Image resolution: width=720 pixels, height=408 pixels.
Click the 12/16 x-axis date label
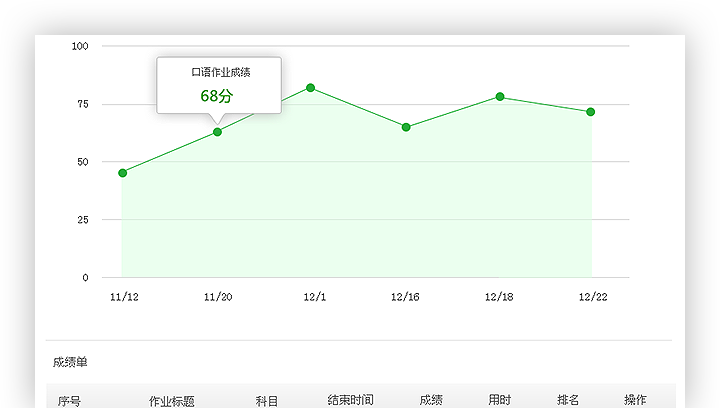tap(405, 297)
